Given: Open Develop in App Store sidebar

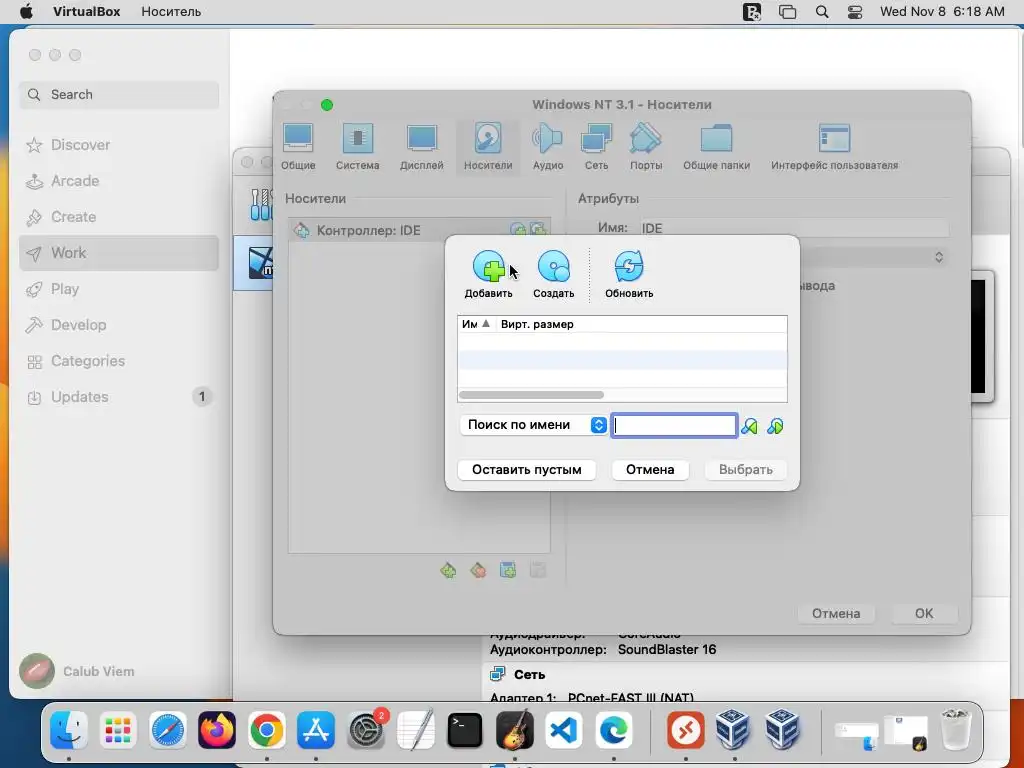Looking at the screenshot, I should (x=119, y=325).
